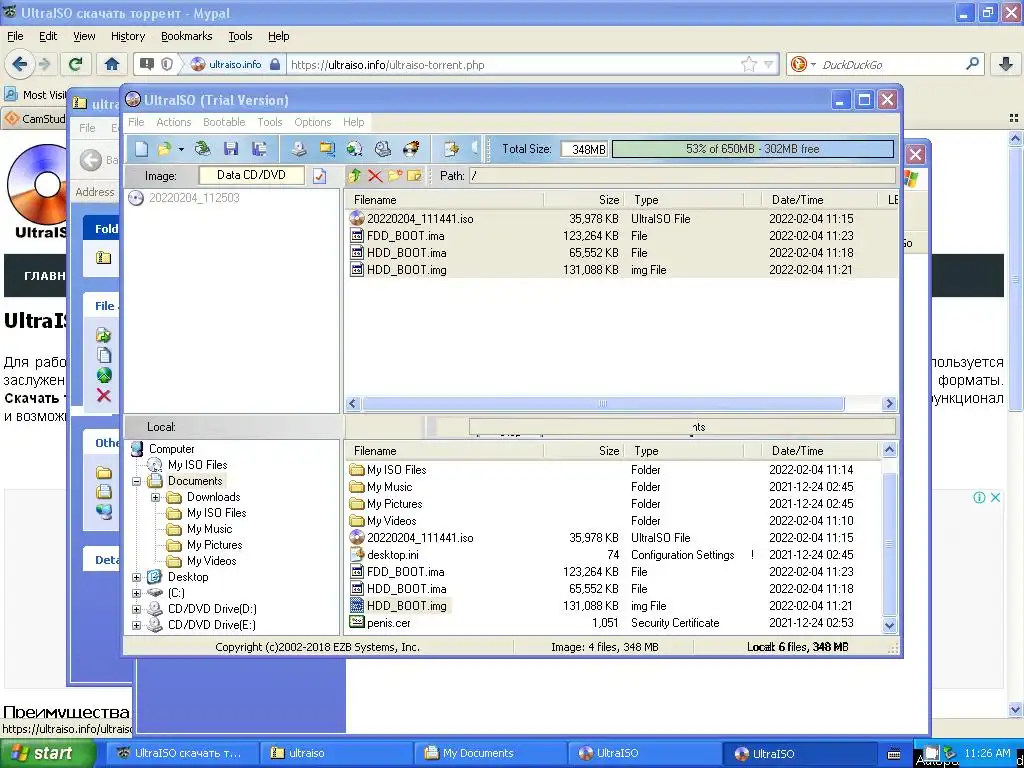1024x768 pixels.
Task: Click the Mypal browser home icon
Action: tap(112, 64)
